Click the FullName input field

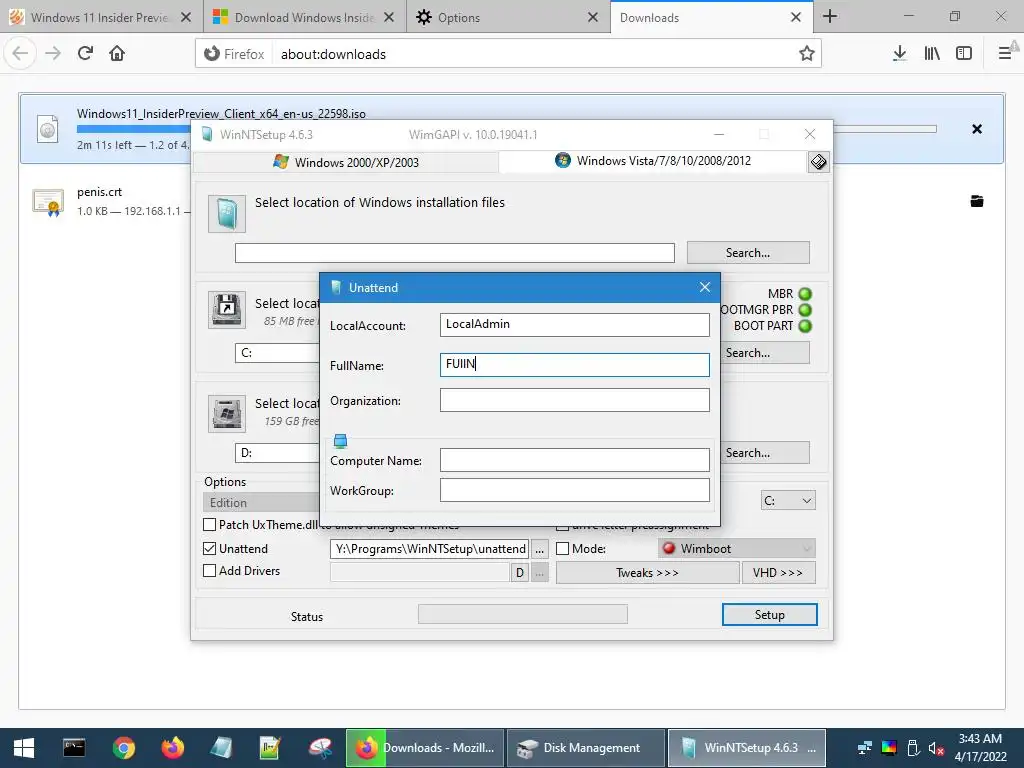[x=575, y=364]
